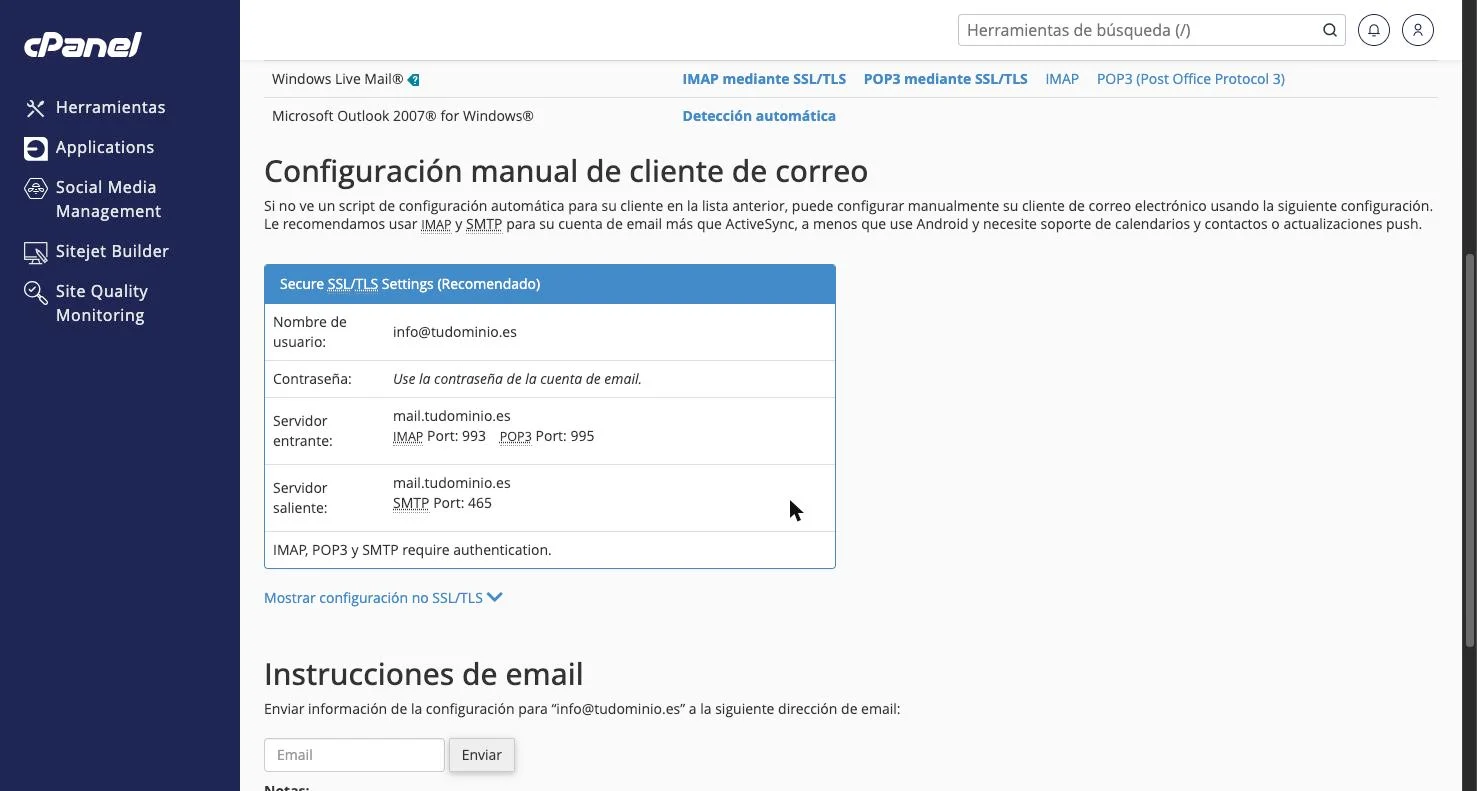Click Detección automática for Outlook 2007
The height and width of the screenshot is (791, 1477).
(x=759, y=116)
